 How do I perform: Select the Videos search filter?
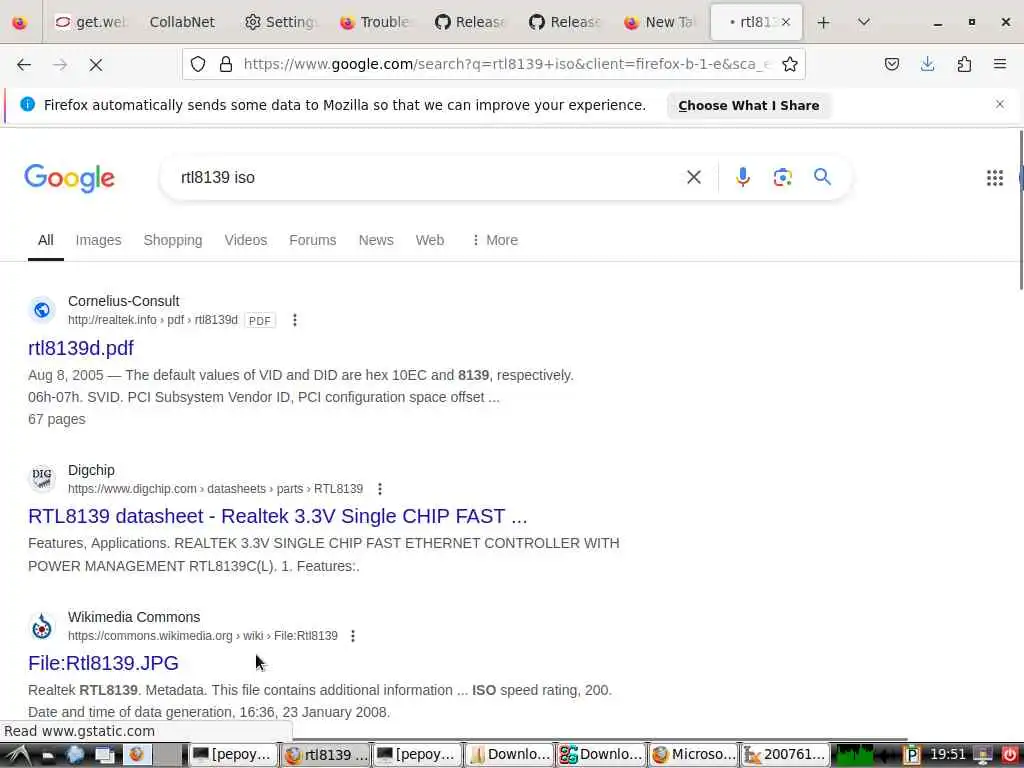tap(246, 240)
